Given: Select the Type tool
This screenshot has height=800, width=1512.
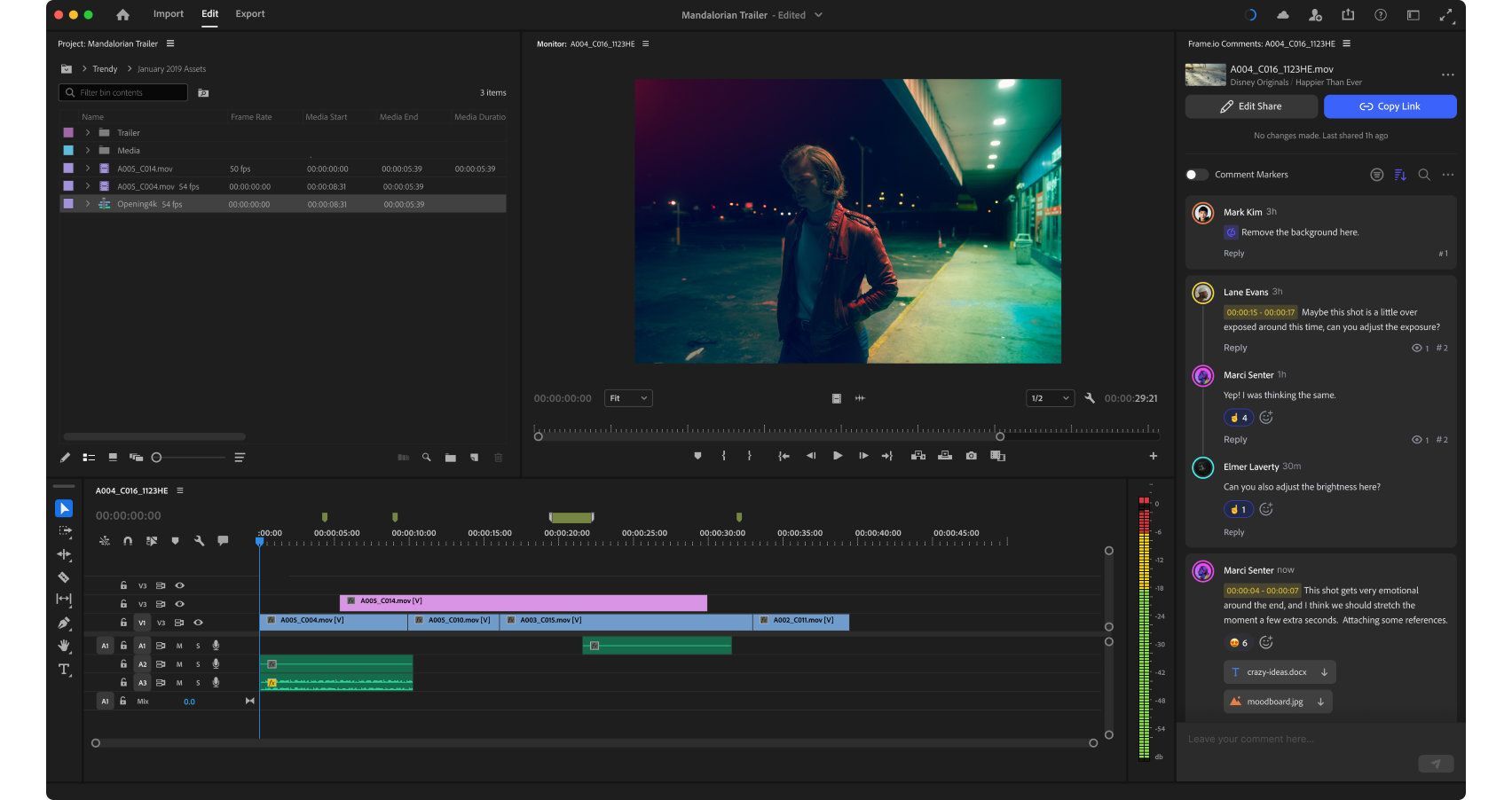Looking at the screenshot, I should pos(64,670).
